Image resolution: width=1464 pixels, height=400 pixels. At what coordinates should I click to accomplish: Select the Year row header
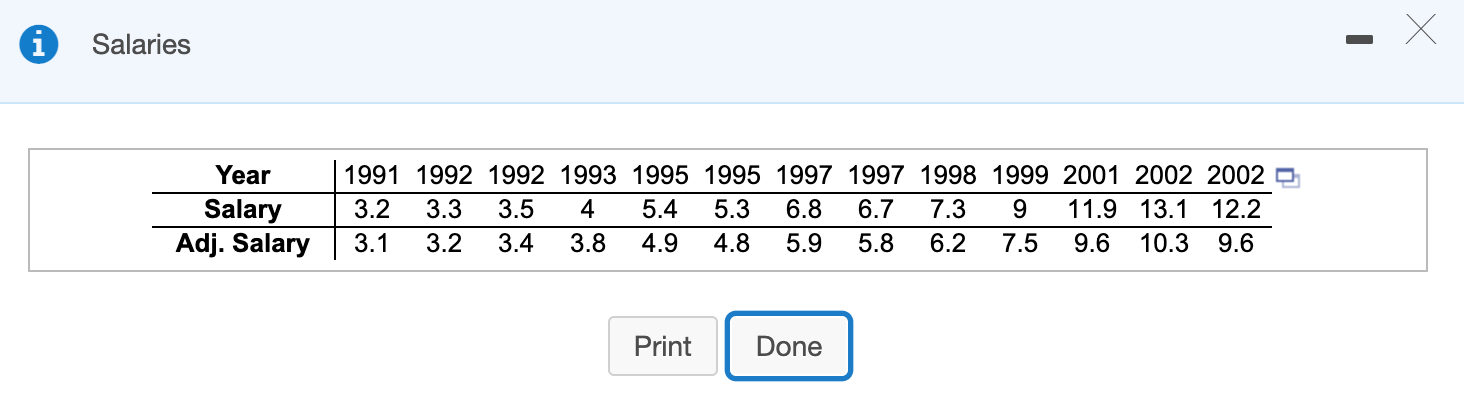click(243, 176)
